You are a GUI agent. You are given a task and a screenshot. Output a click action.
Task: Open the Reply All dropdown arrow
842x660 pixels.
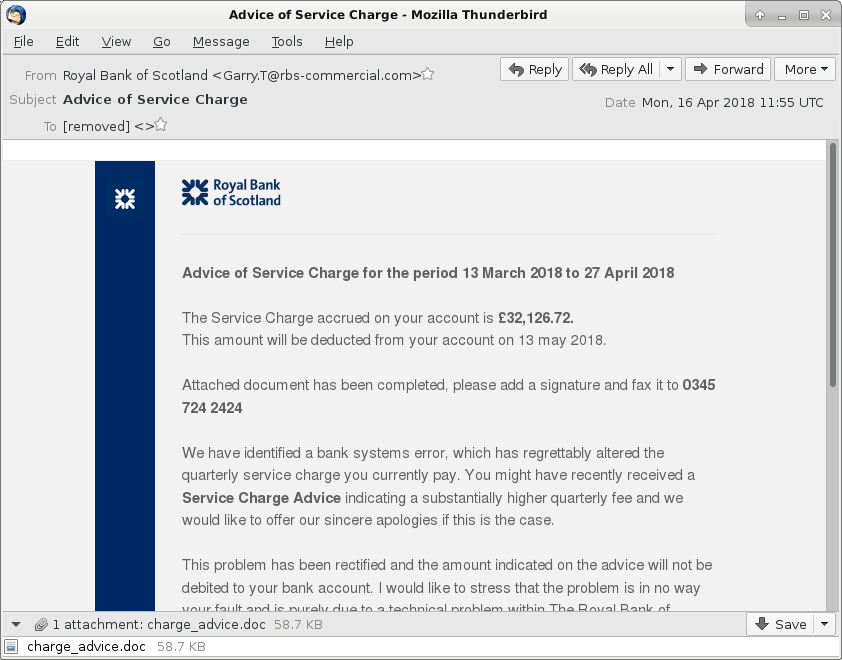click(671, 69)
